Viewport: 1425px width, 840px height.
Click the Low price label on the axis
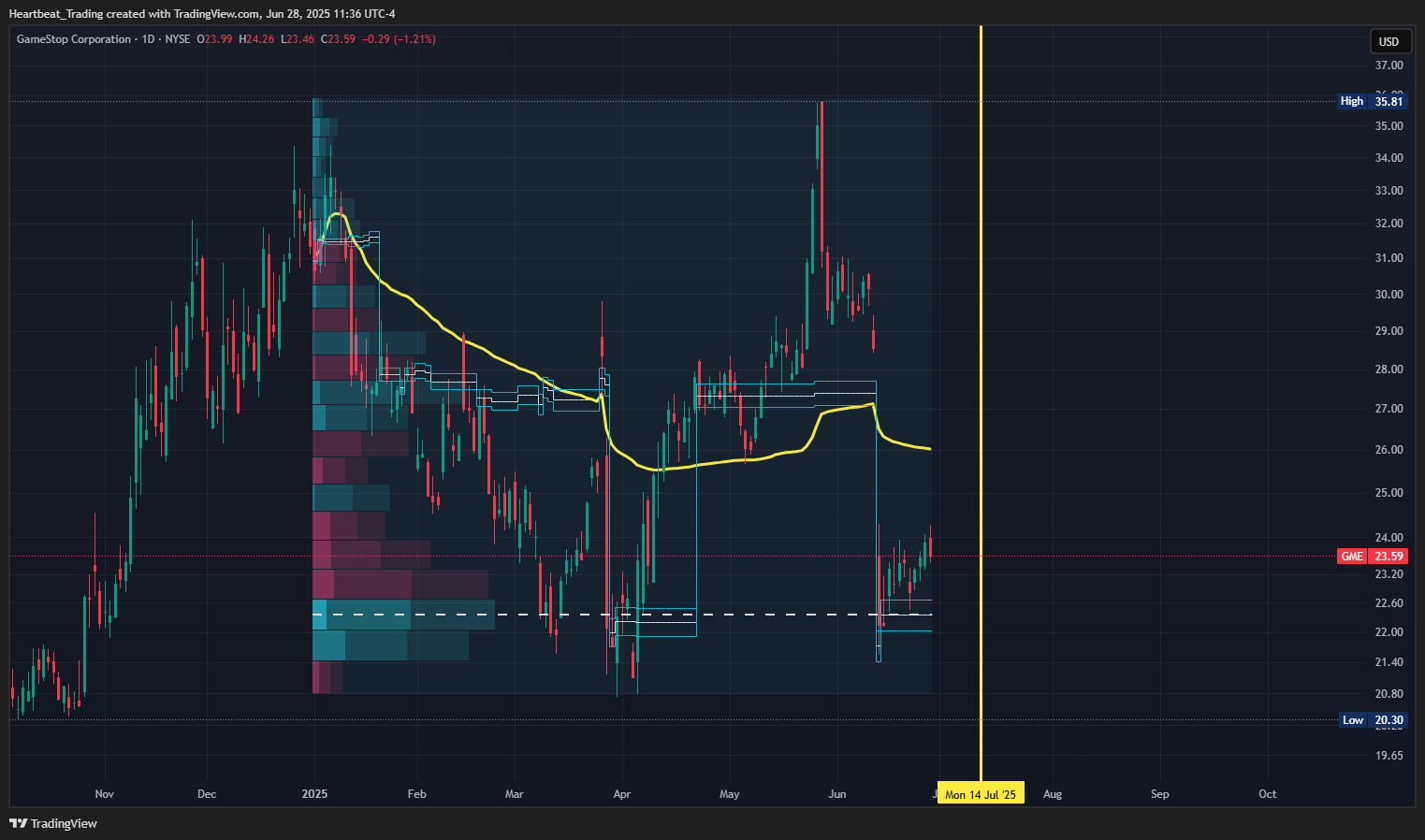click(1353, 720)
